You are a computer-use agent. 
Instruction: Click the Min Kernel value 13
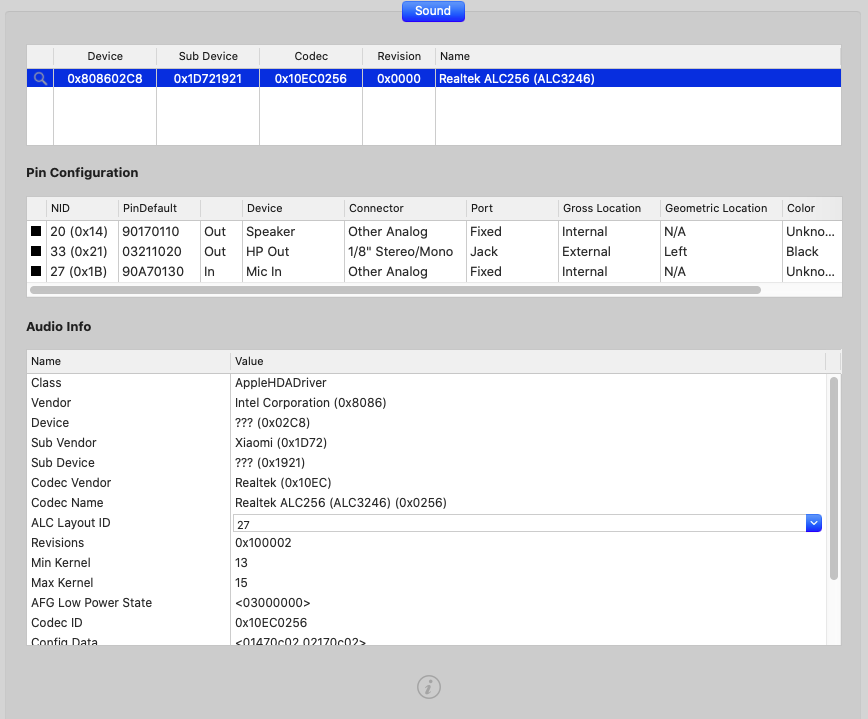tap(241, 562)
